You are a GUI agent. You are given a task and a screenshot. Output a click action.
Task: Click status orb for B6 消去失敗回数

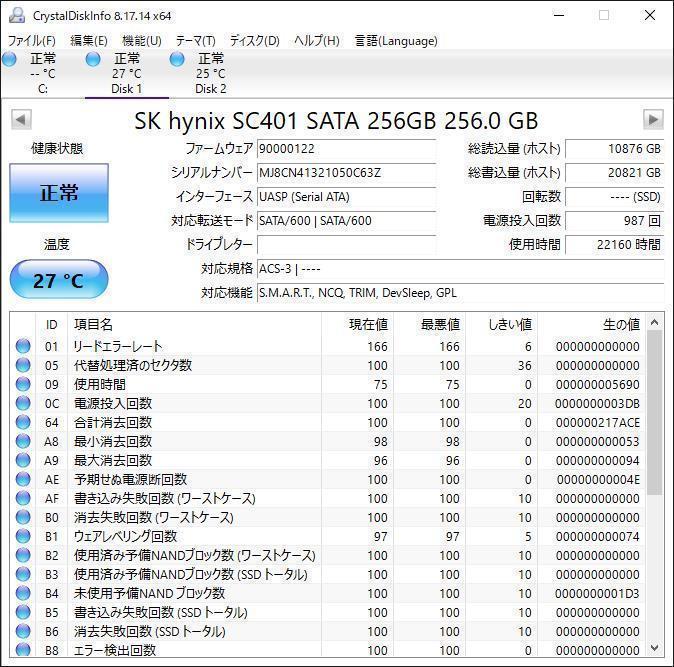23,631
